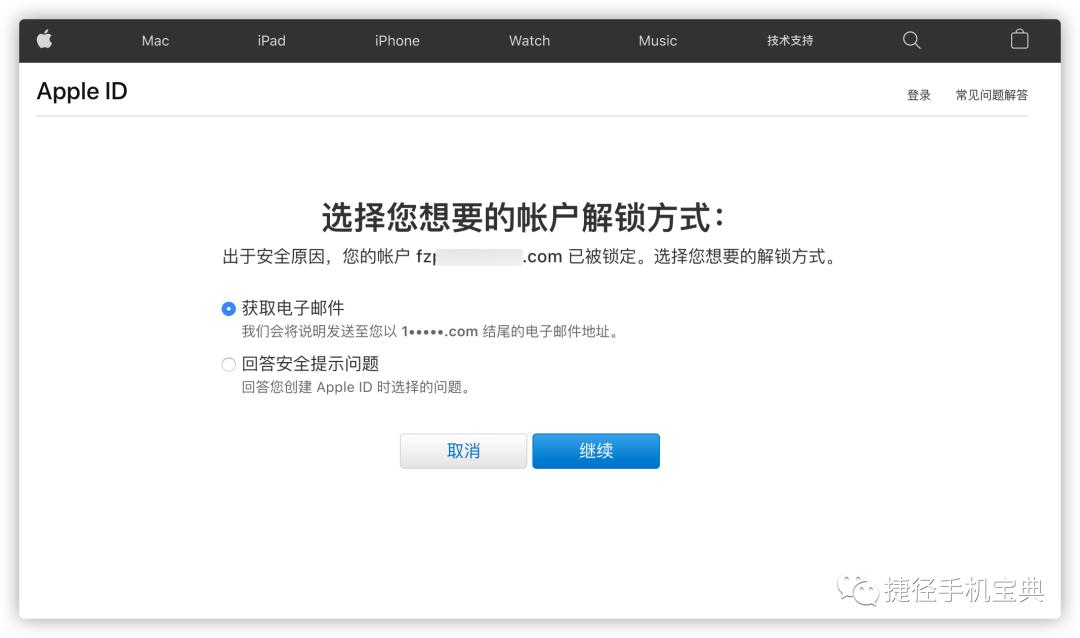Navigate to the iPhone page
1080x638 pixels.
click(x=396, y=40)
